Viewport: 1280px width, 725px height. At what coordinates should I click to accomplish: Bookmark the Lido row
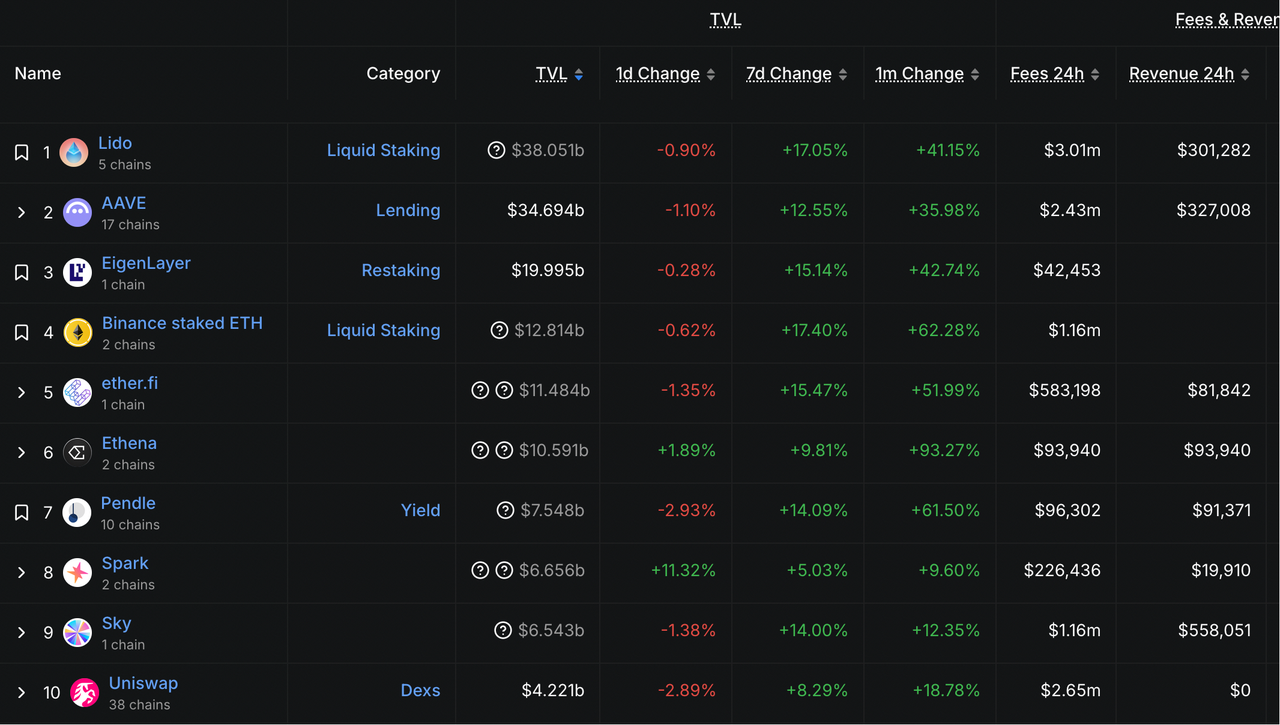21,152
